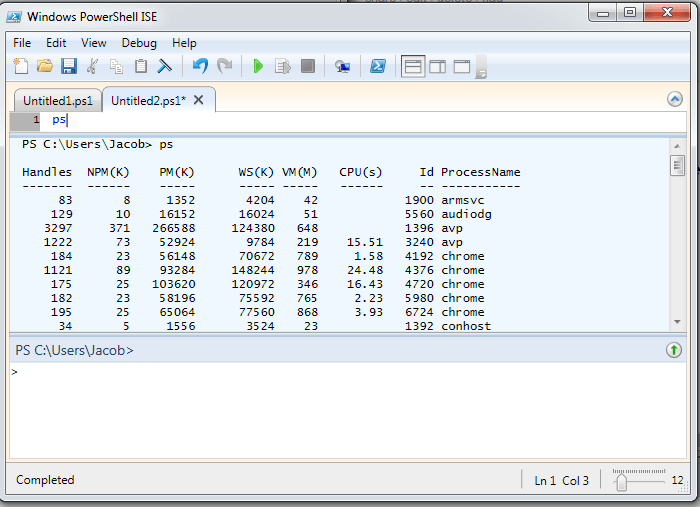Show script pane on right layout
Image resolution: width=700 pixels, height=509 pixels.
[438, 67]
